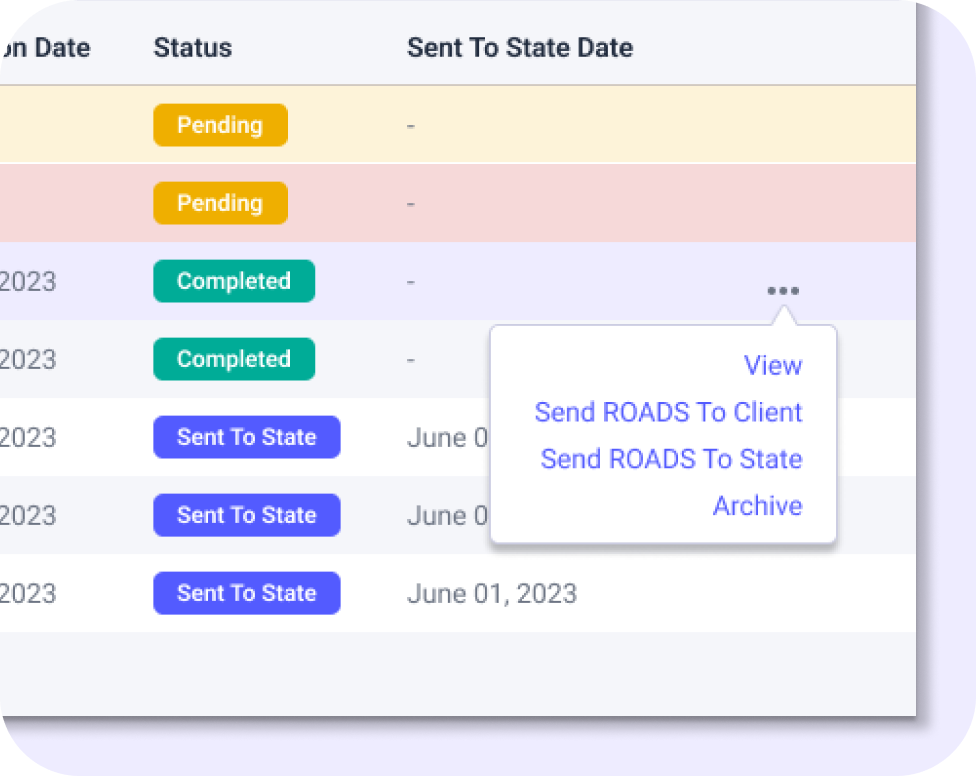Choose Send ROADS To Client option
The width and height of the screenshot is (976, 776).
(x=668, y=412)
